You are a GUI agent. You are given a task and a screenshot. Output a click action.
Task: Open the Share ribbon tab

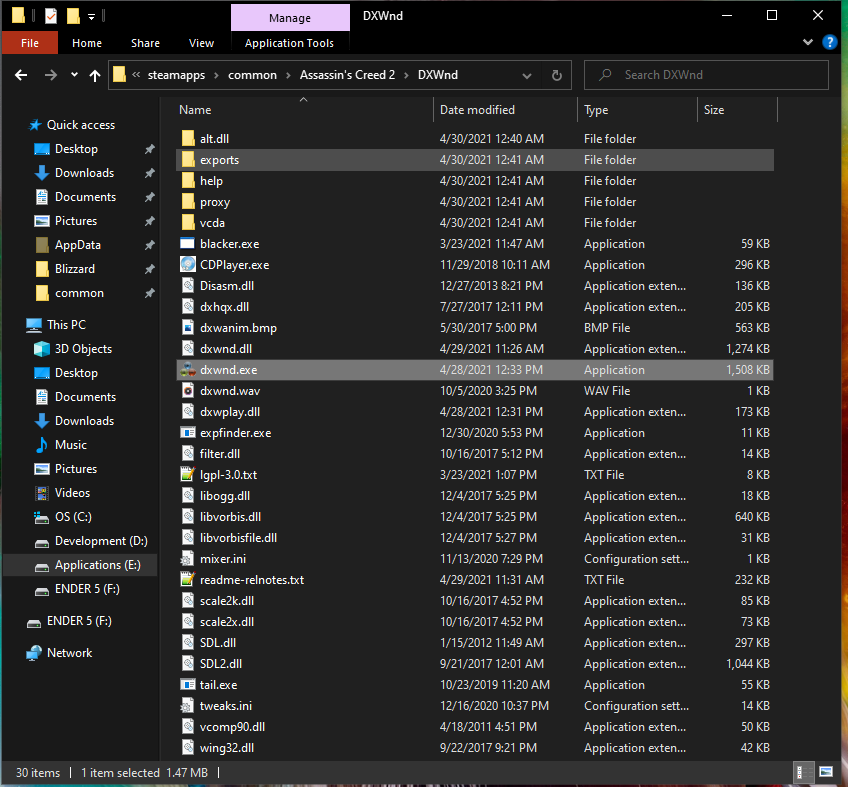145,43
